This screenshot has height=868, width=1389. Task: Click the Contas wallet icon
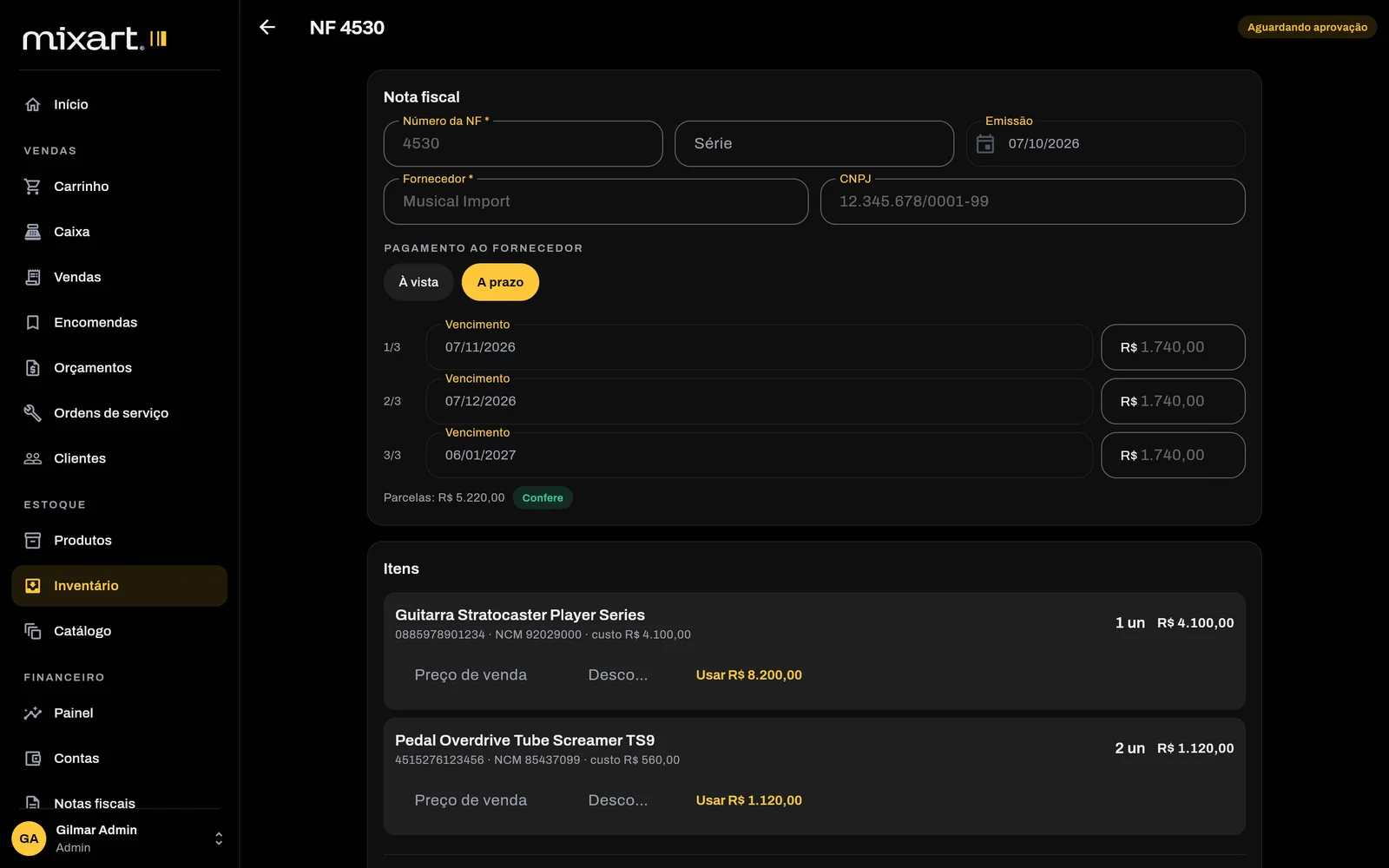[33, 759]
